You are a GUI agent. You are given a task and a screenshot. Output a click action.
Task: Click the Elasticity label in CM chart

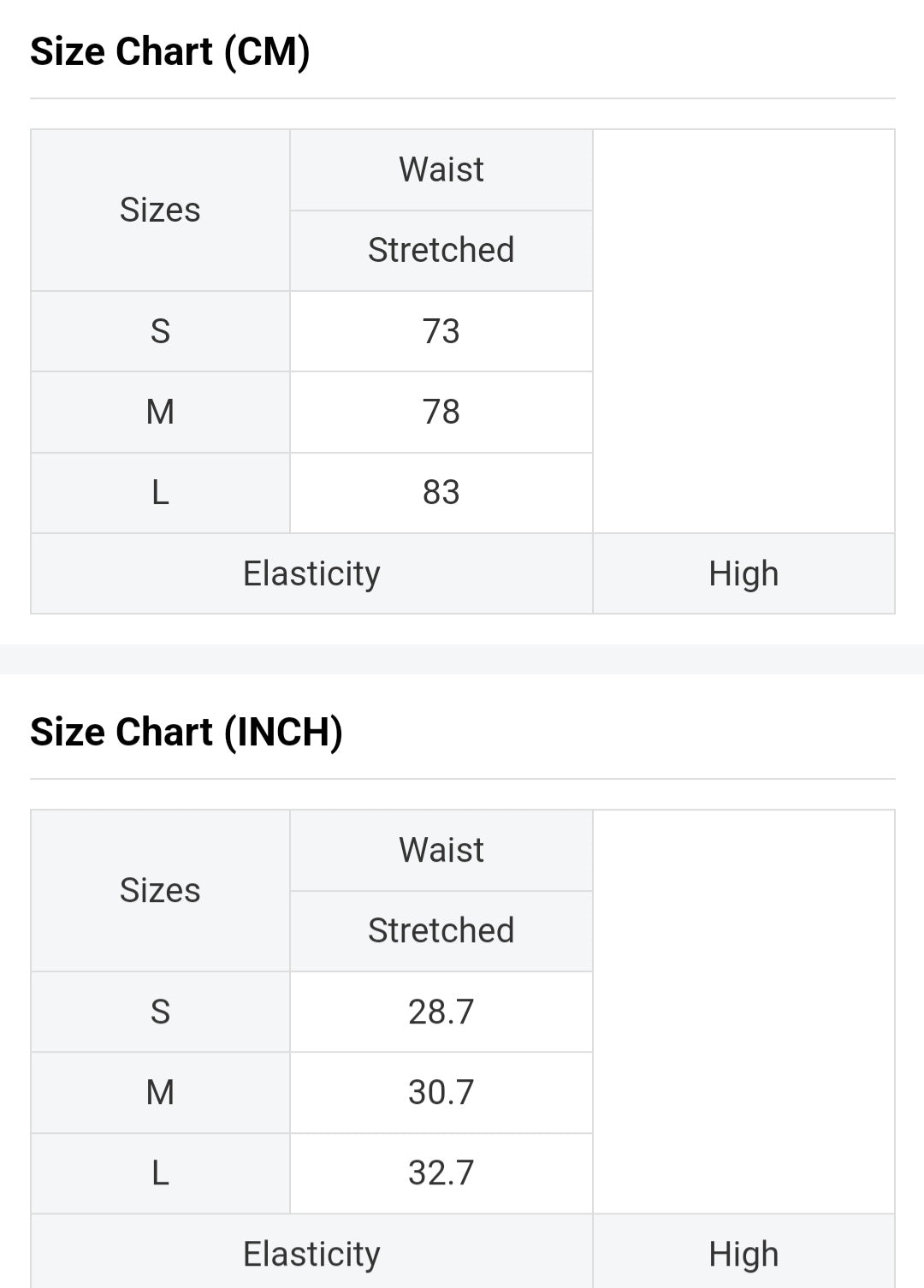(311, 573)
